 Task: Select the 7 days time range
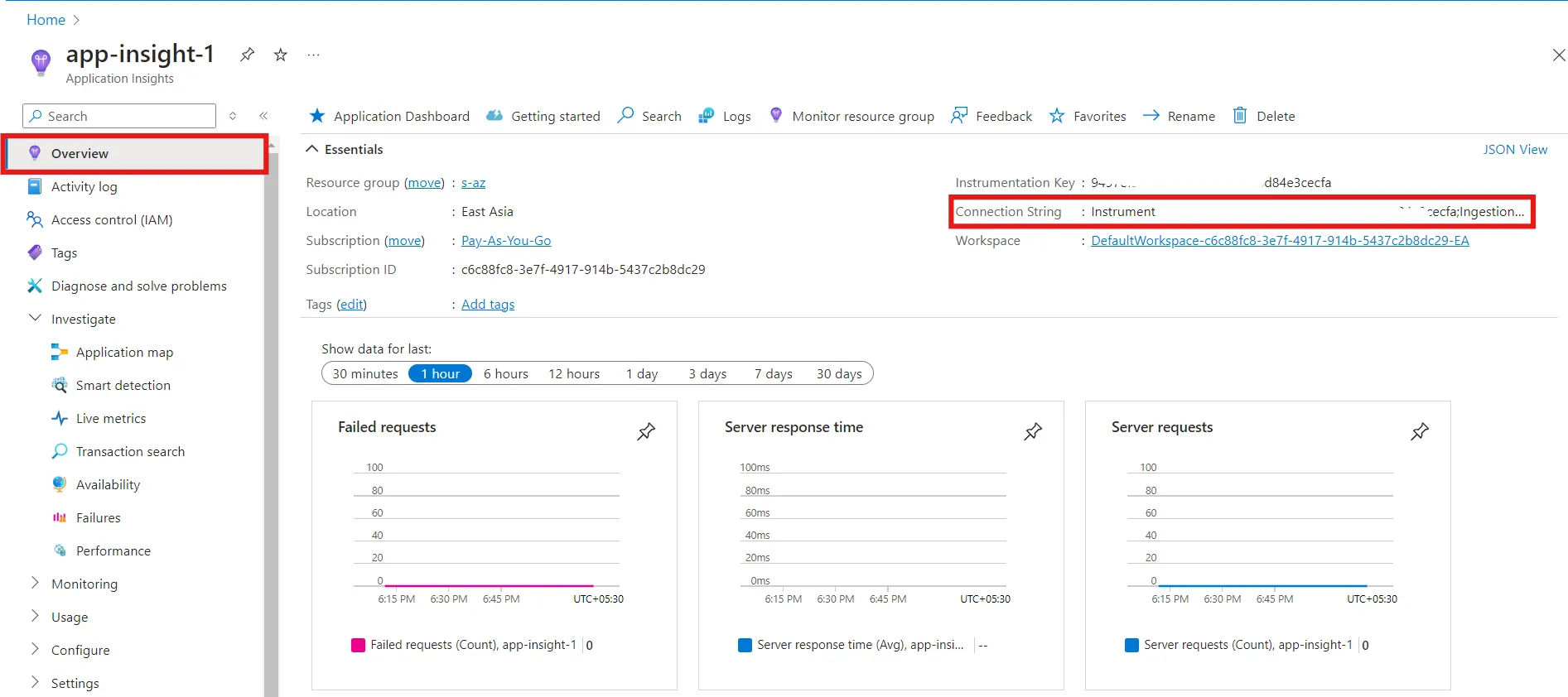coord(773,374)
